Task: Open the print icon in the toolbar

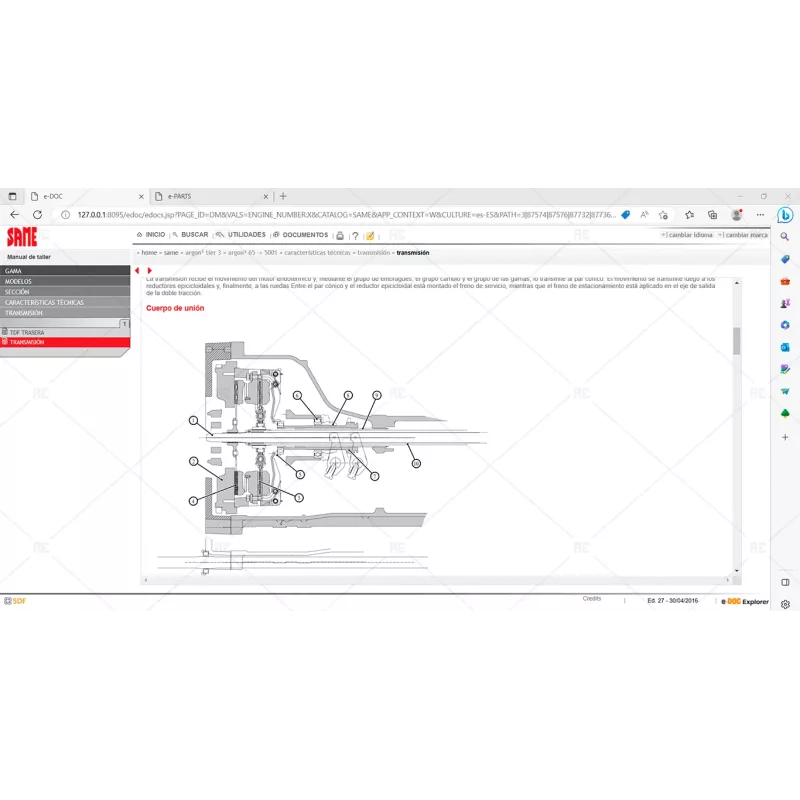Action: (x=338, y=235)
